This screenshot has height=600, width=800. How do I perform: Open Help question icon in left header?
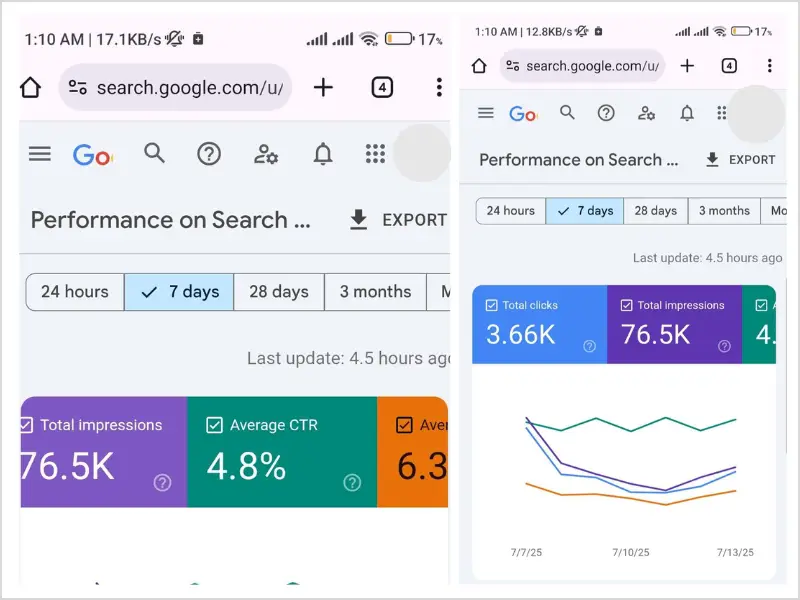(x=209, y=154)
